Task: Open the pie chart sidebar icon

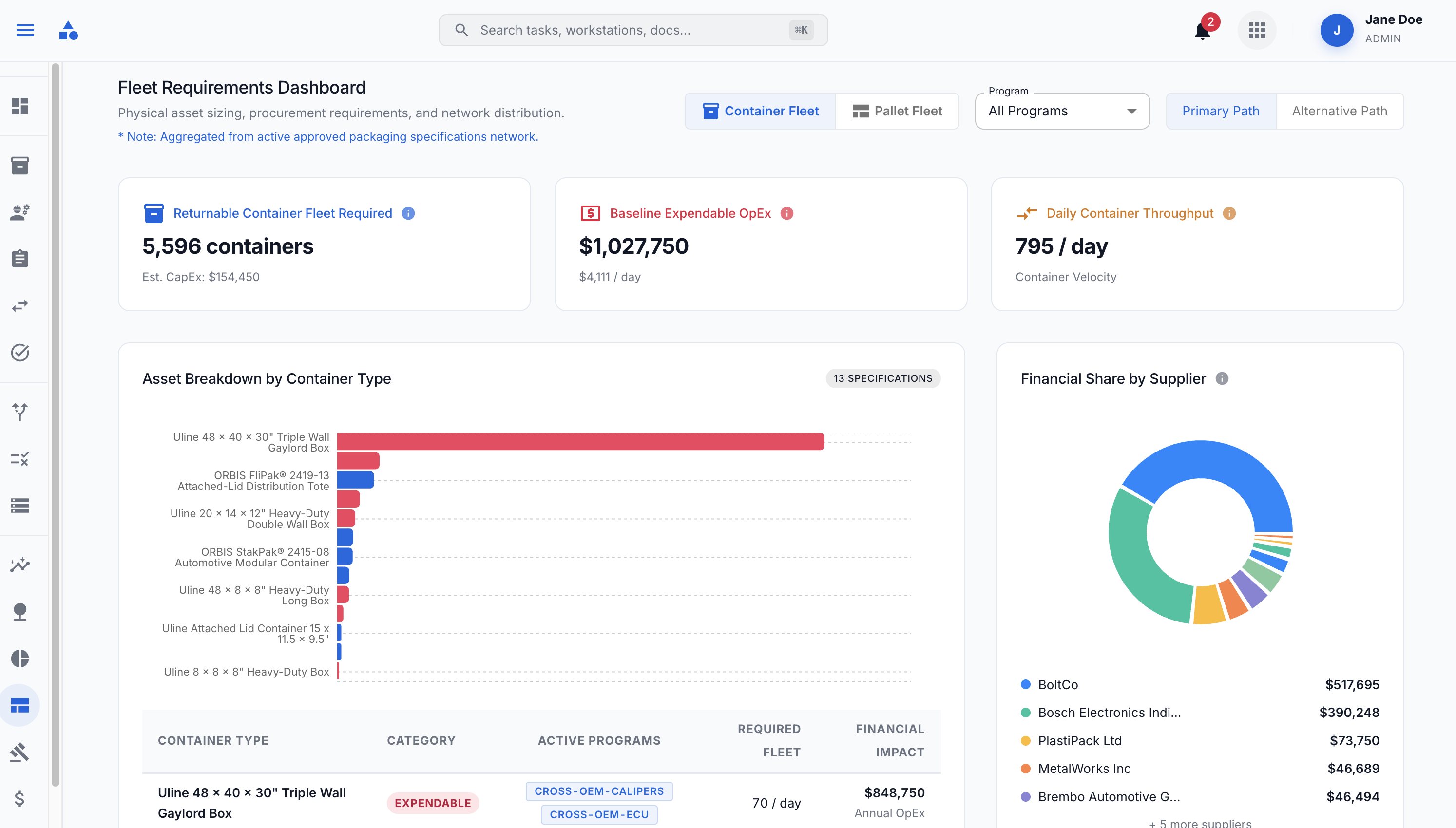Action: [x=20, y=658]
